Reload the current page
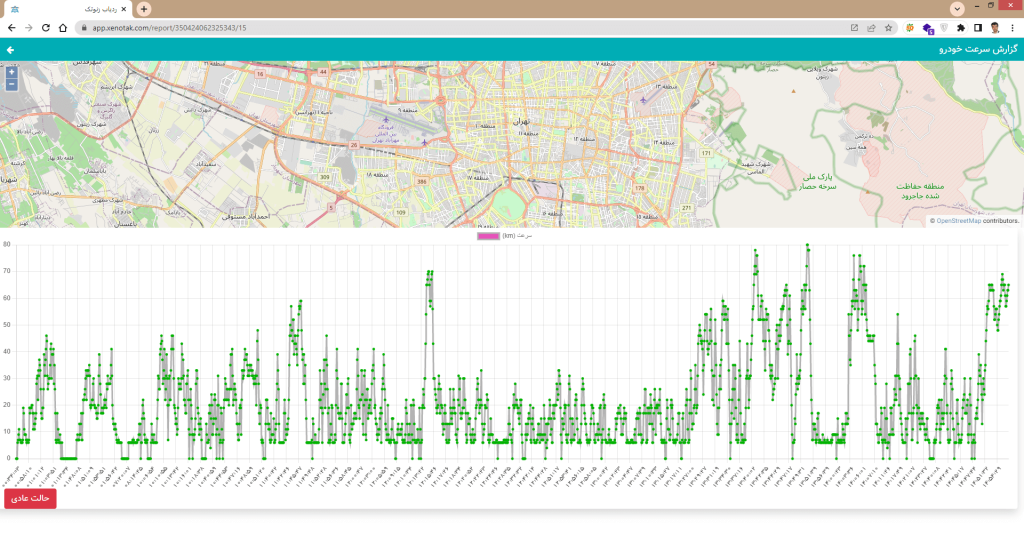1024x560 pixels. [x=45, y=28]
